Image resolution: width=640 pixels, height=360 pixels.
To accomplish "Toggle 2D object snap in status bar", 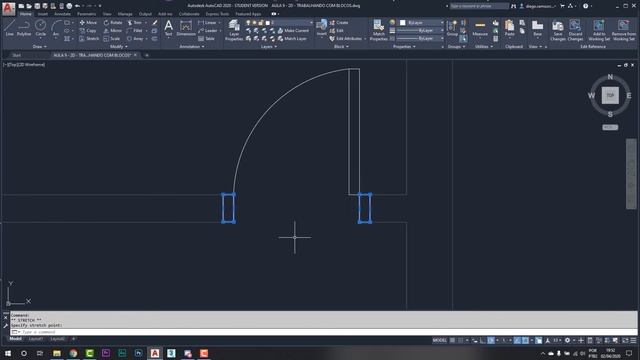I will (525, 340).
